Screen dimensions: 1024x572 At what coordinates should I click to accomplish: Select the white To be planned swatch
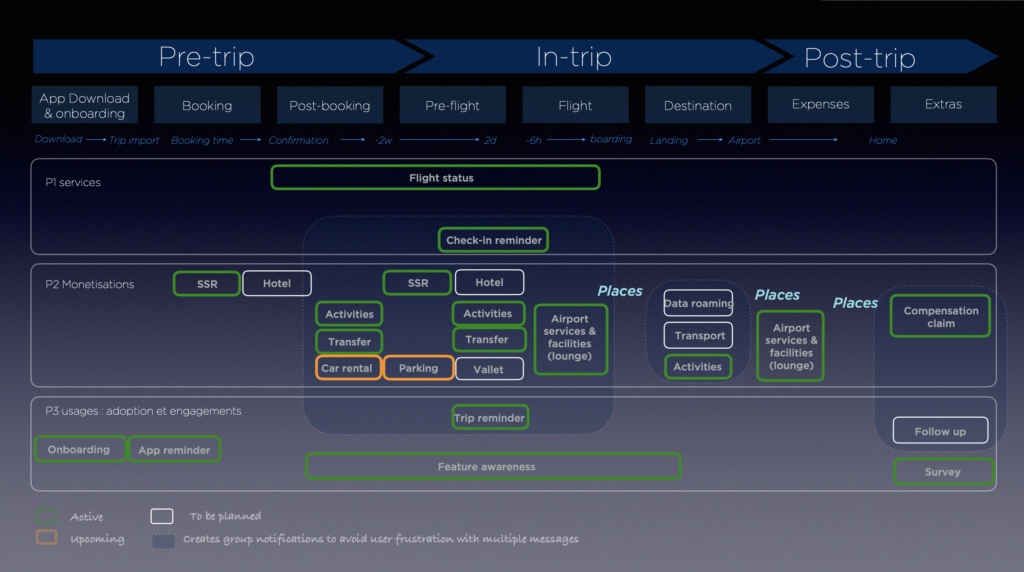(162, 516)
